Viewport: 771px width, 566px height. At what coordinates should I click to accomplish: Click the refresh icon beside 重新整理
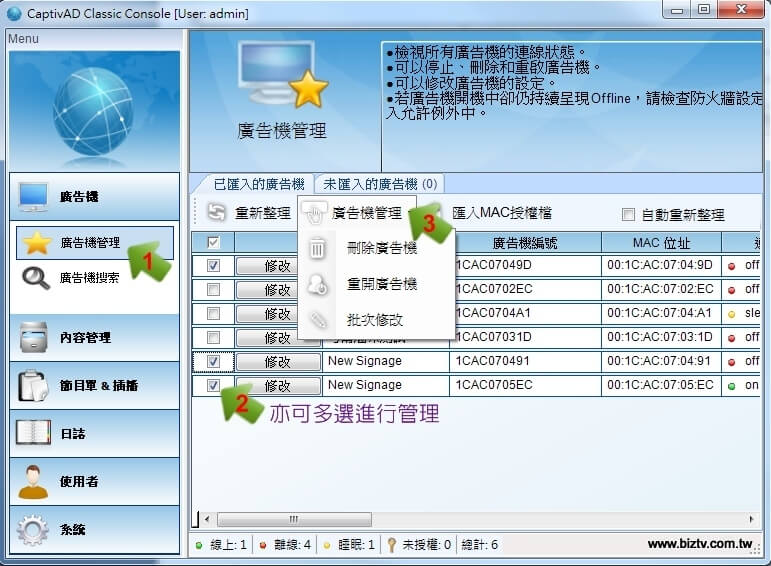point(217,213)
